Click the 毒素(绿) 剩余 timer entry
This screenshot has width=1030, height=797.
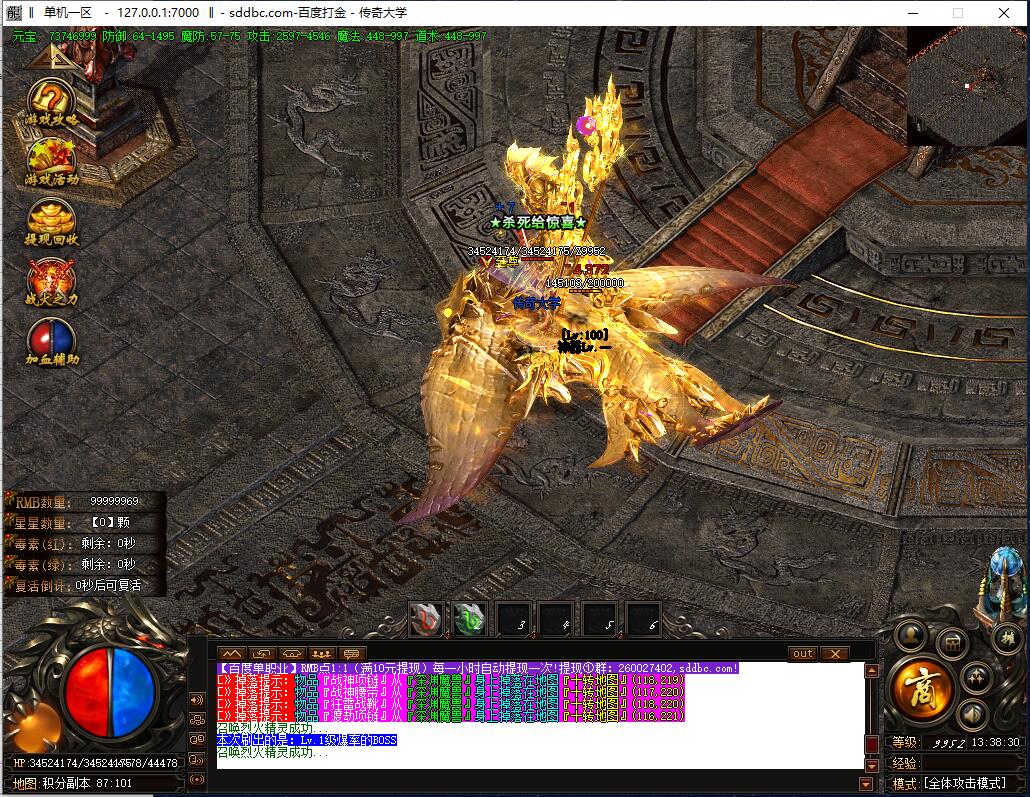coord(84,564)
